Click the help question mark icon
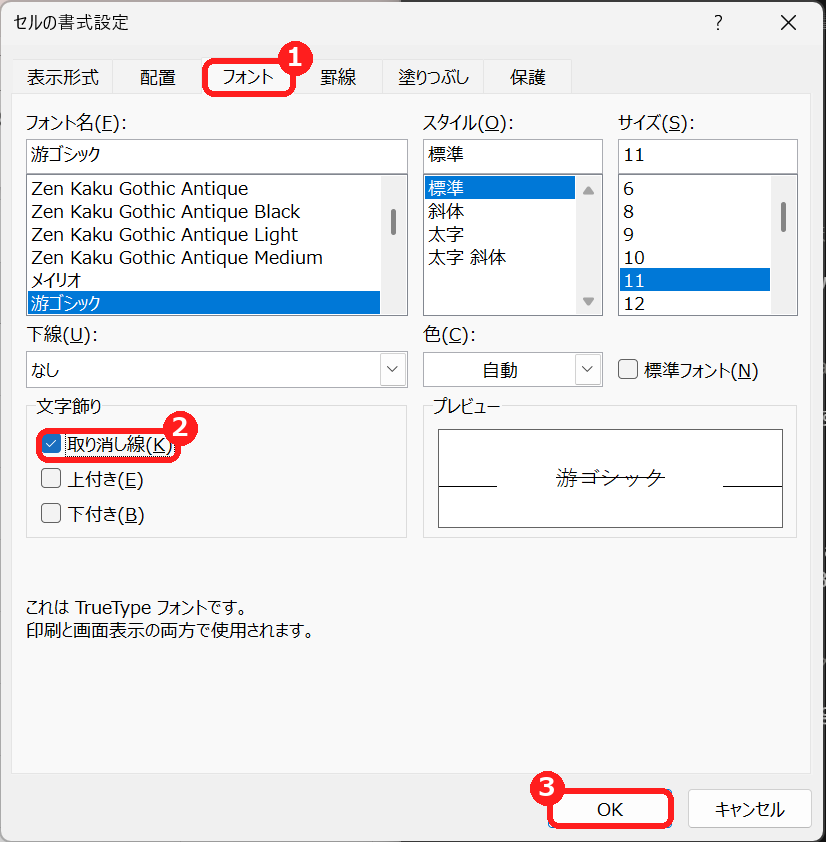The image size is (826, 842). point(718,23)
